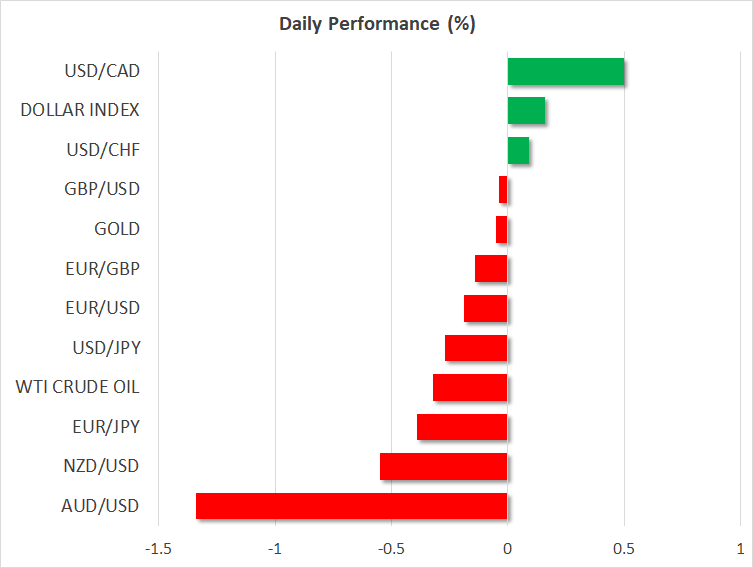Click the WTI CRUDE OIL label

[78, 387]
